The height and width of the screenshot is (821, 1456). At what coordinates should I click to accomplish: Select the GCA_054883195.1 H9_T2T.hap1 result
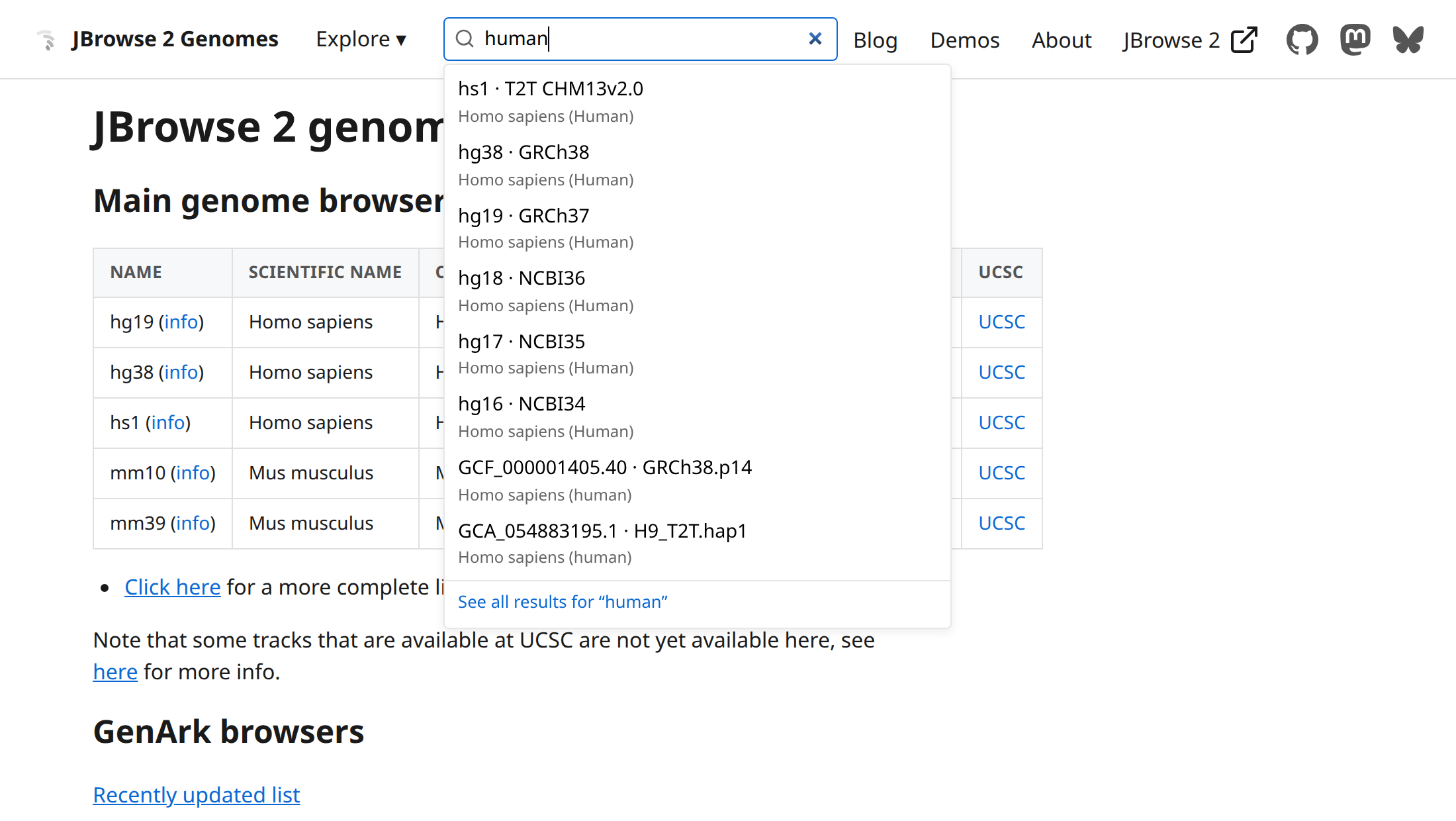(x=697, y=543)
